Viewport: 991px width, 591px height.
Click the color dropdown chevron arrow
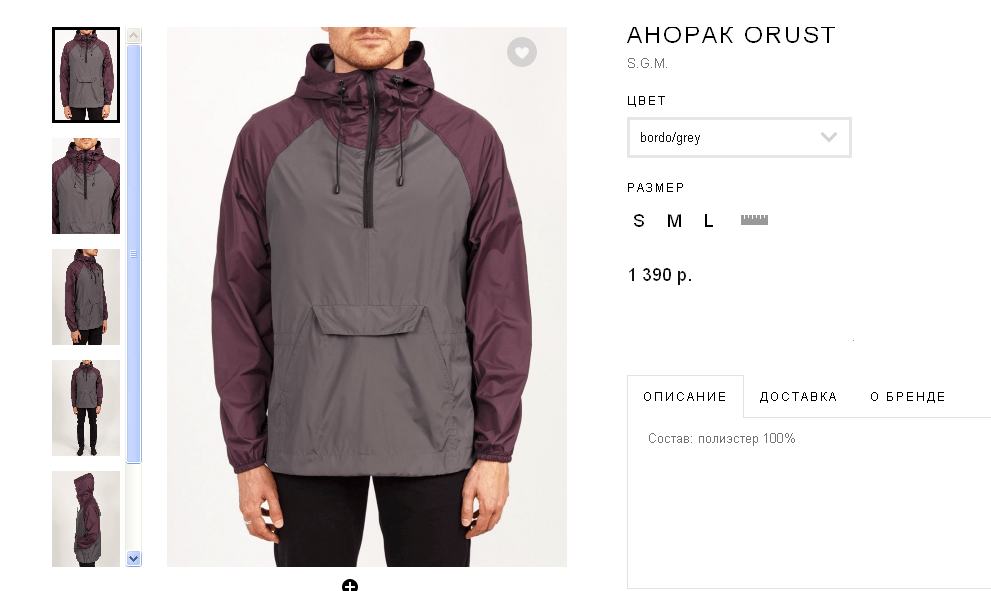click(x=829, y=137)
